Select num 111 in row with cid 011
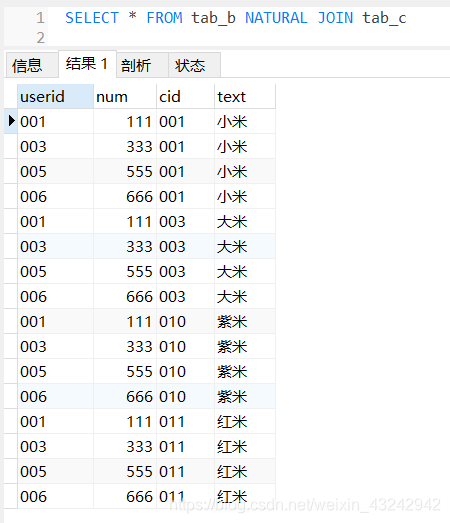Image resolution: width=450 pixels, height=523 pixels. (125, 422)
